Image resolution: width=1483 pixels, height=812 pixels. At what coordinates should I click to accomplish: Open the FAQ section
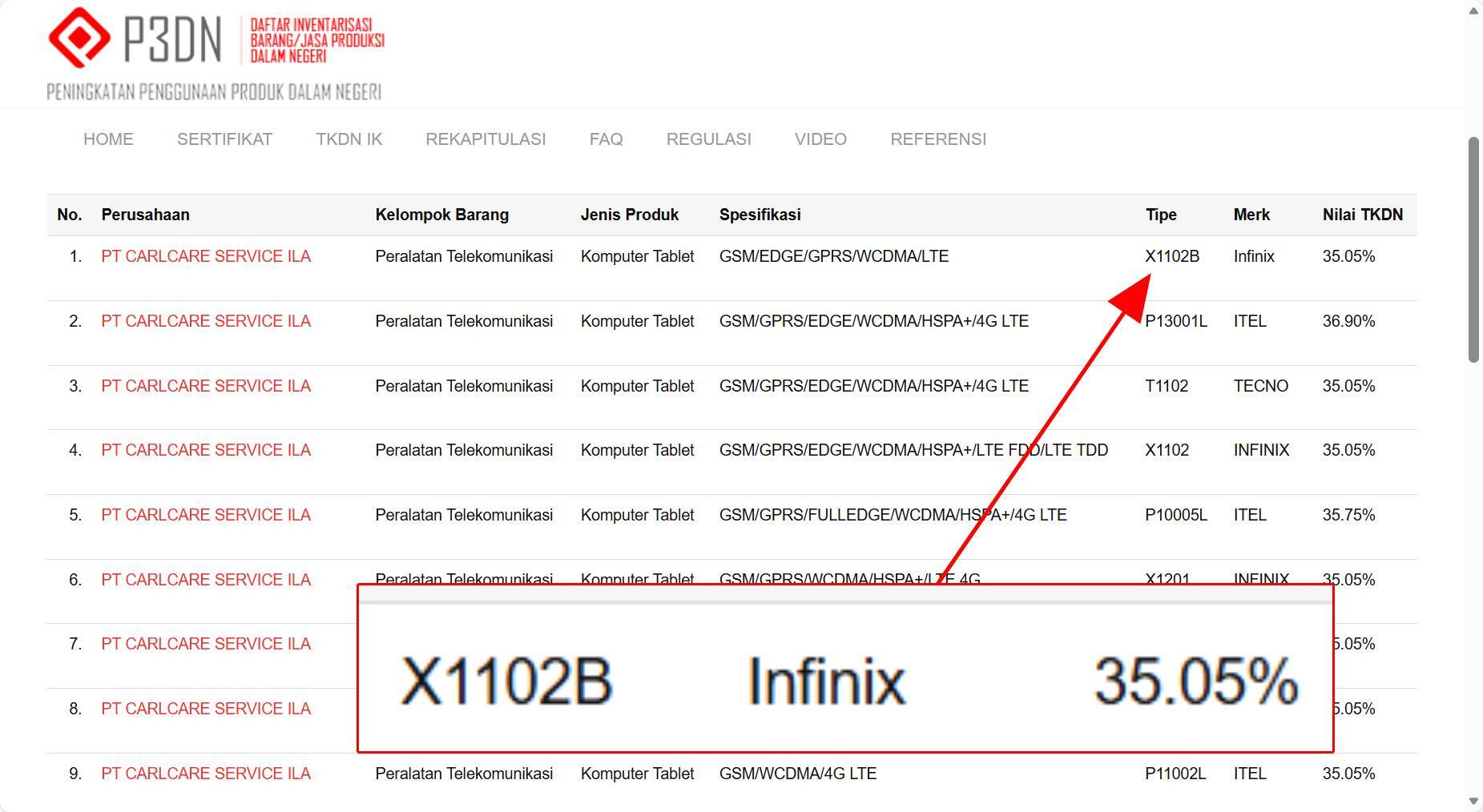point(606,139)
